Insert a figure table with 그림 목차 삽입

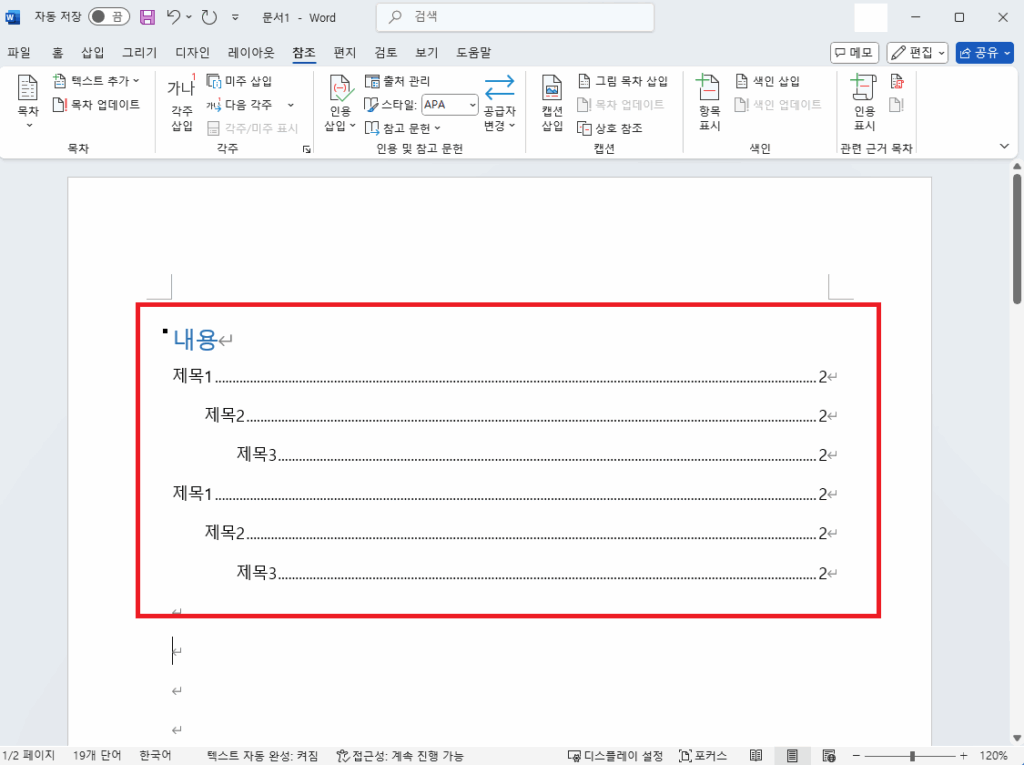click(x=624, y=80)
